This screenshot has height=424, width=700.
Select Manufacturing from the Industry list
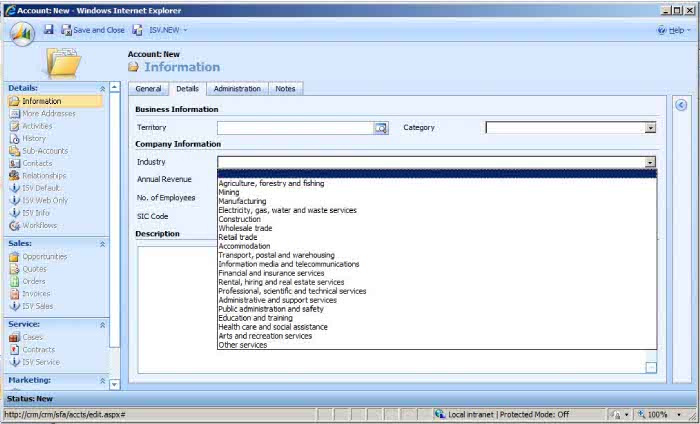coord(242,202)
